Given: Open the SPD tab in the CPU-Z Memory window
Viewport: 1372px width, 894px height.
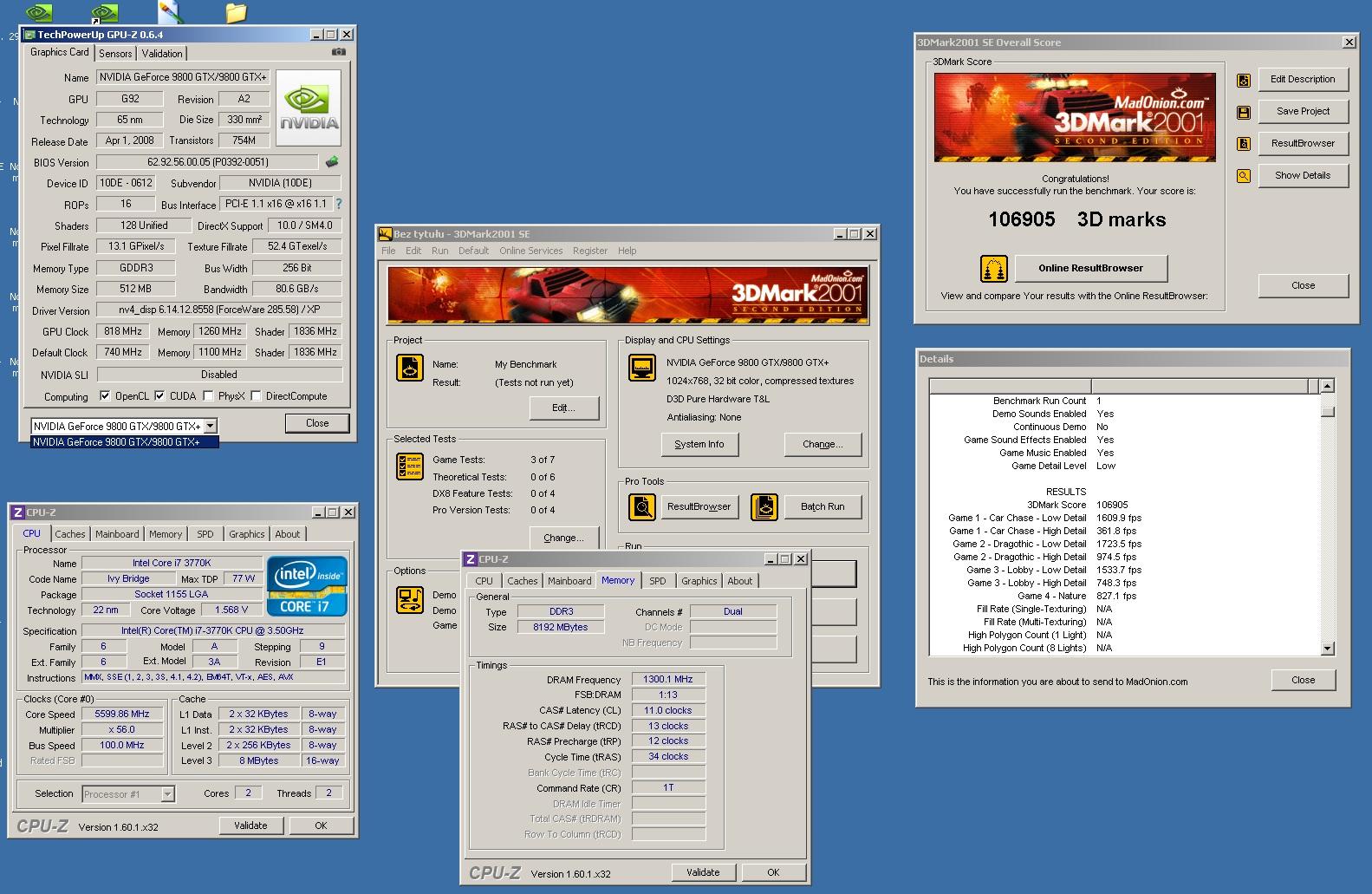Looking at the screenshot, I should [x=658, y=581].
